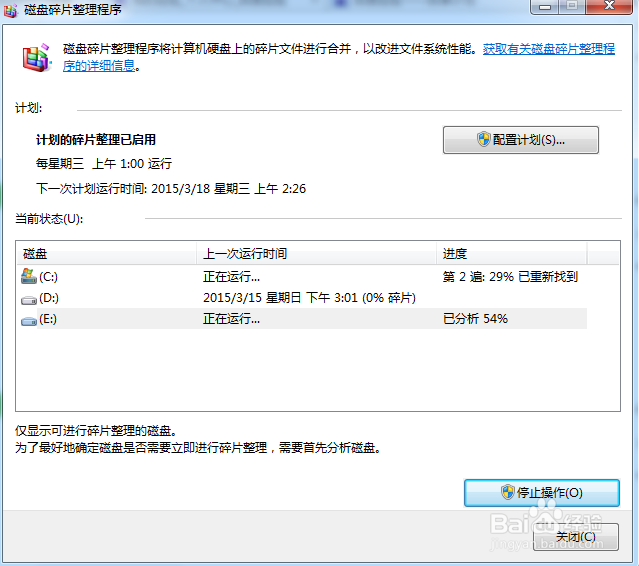Select the (D:) drive row
Image resolution: width=639 pixels, height=566 pixels.
[x=302, y=298]
